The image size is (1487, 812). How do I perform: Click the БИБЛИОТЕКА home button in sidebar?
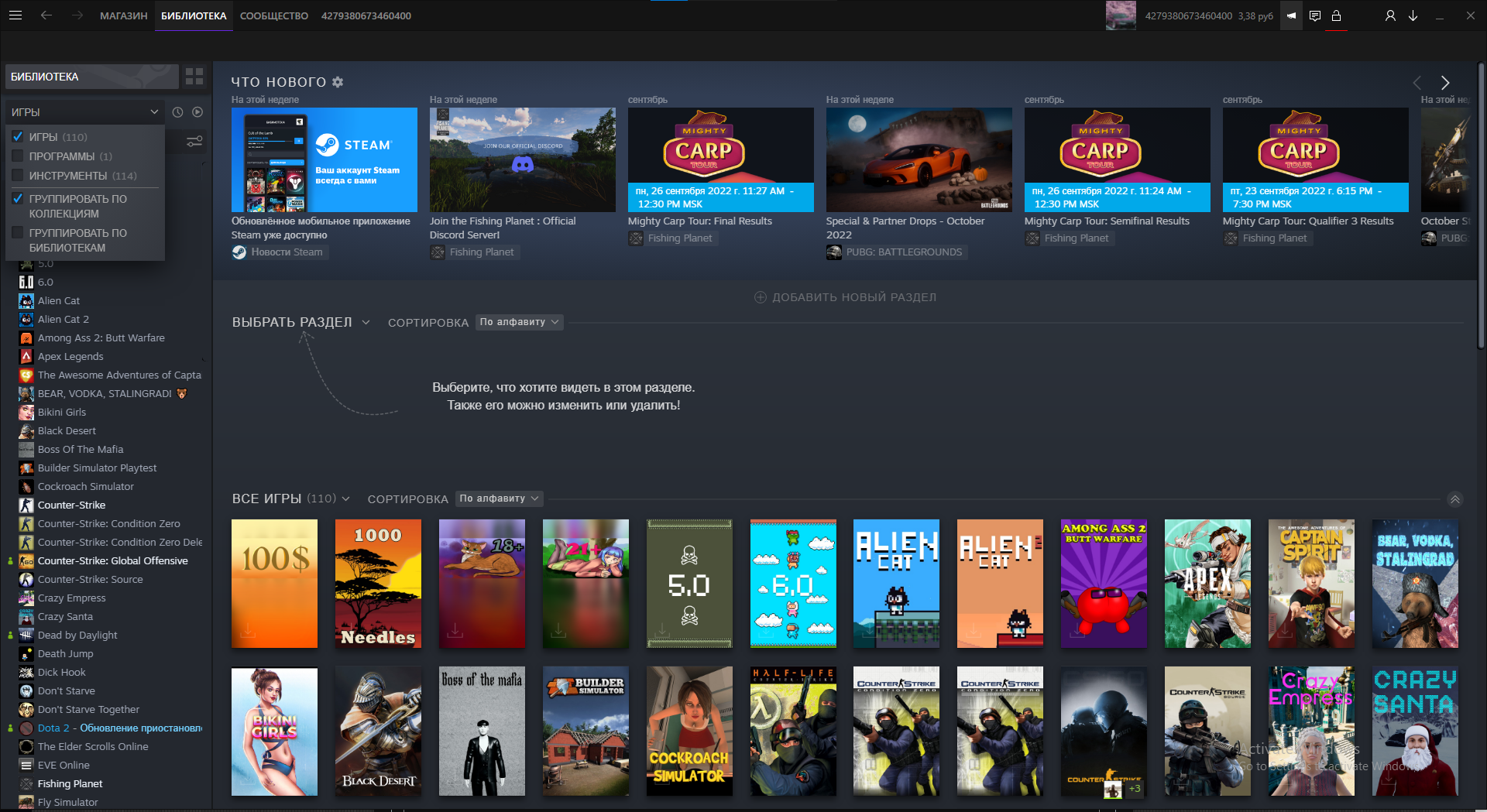[x=91, y=77]
